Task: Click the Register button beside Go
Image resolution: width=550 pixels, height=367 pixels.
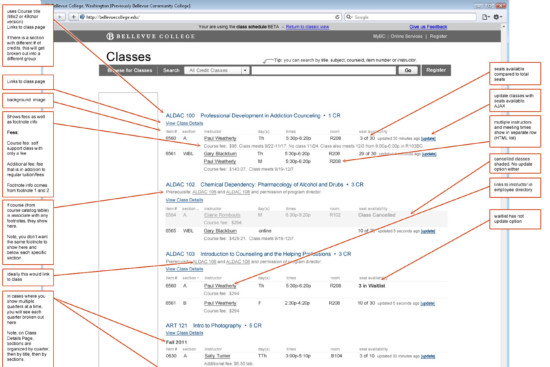Action: pyautogui.click(x=436, y=70)
